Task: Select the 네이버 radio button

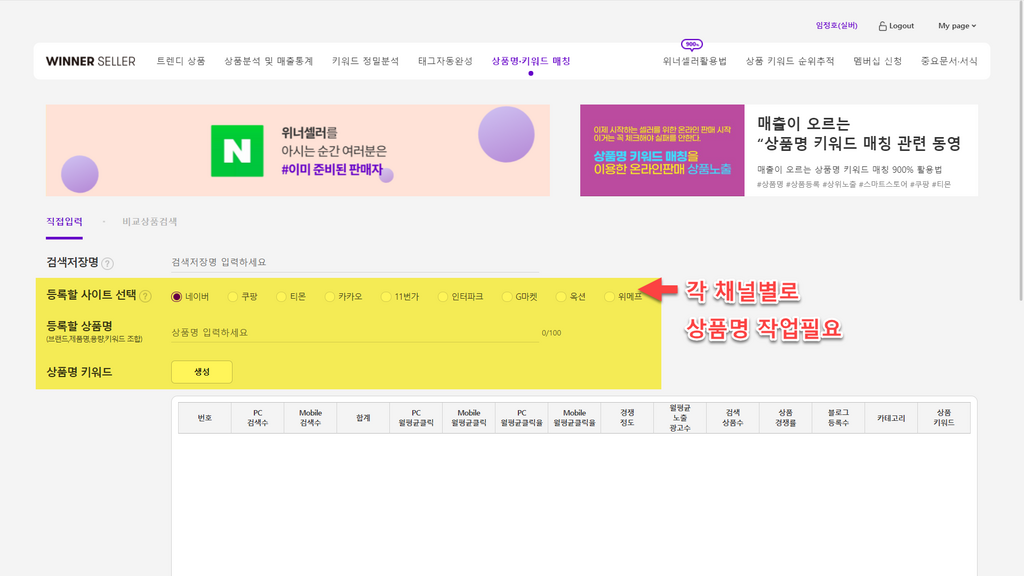Action: [176, 296]
